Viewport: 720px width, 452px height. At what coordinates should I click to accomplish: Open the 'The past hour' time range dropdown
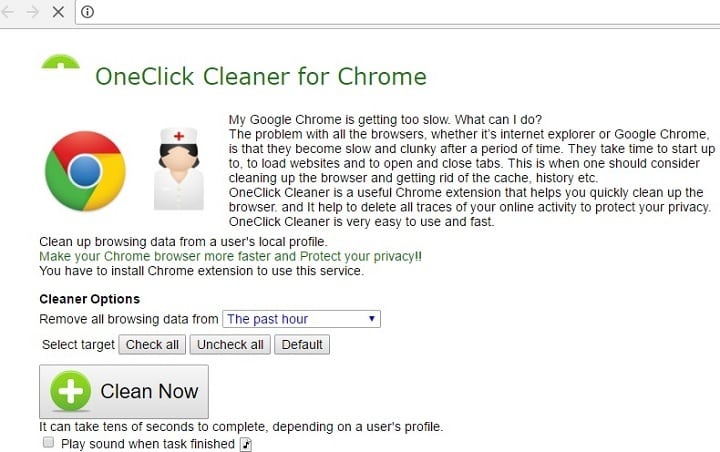[x=301, y=319]
